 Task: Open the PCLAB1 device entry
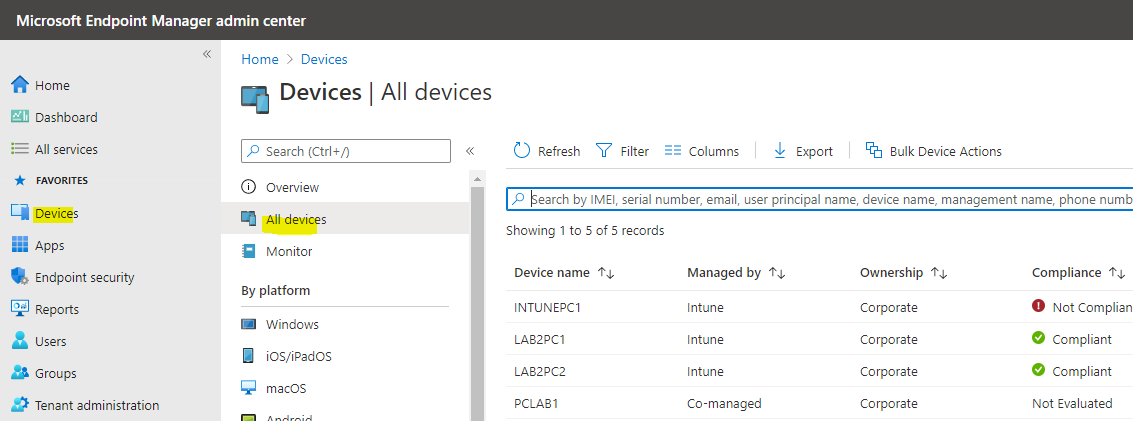(538, 403)
